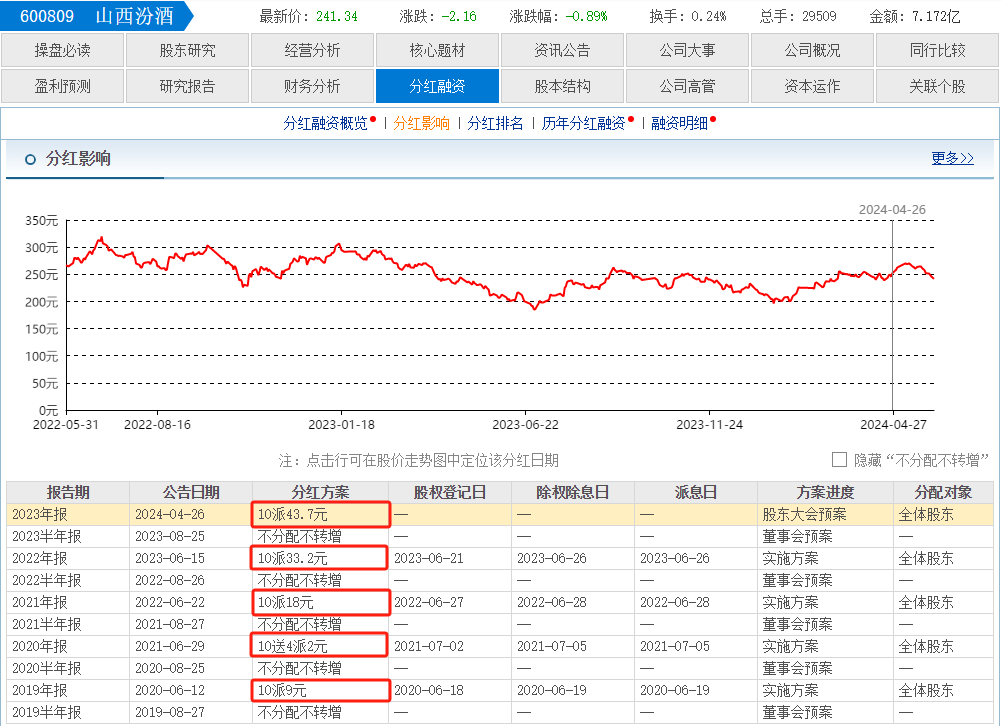
Task: Select the 2023年报 dividend row
Action: (x=500, y=514)
